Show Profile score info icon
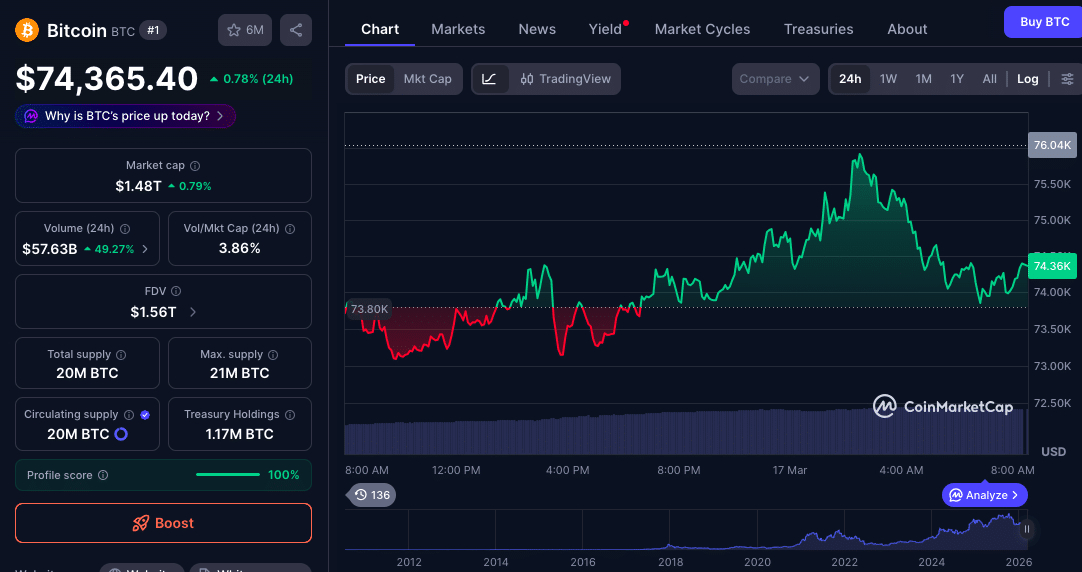This screenshot has width=1082, height=572. [x=103, y=475]
